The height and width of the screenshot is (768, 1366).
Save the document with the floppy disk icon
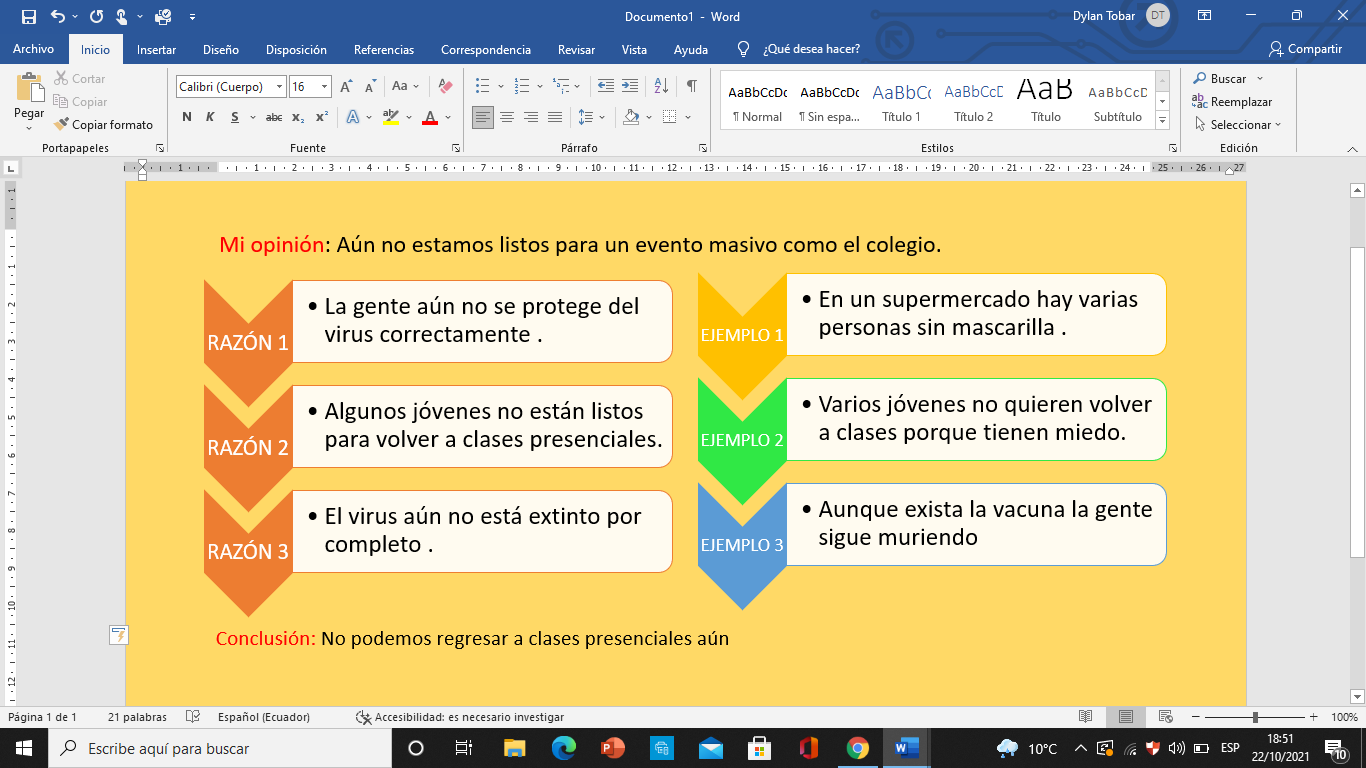click(28, 16)
